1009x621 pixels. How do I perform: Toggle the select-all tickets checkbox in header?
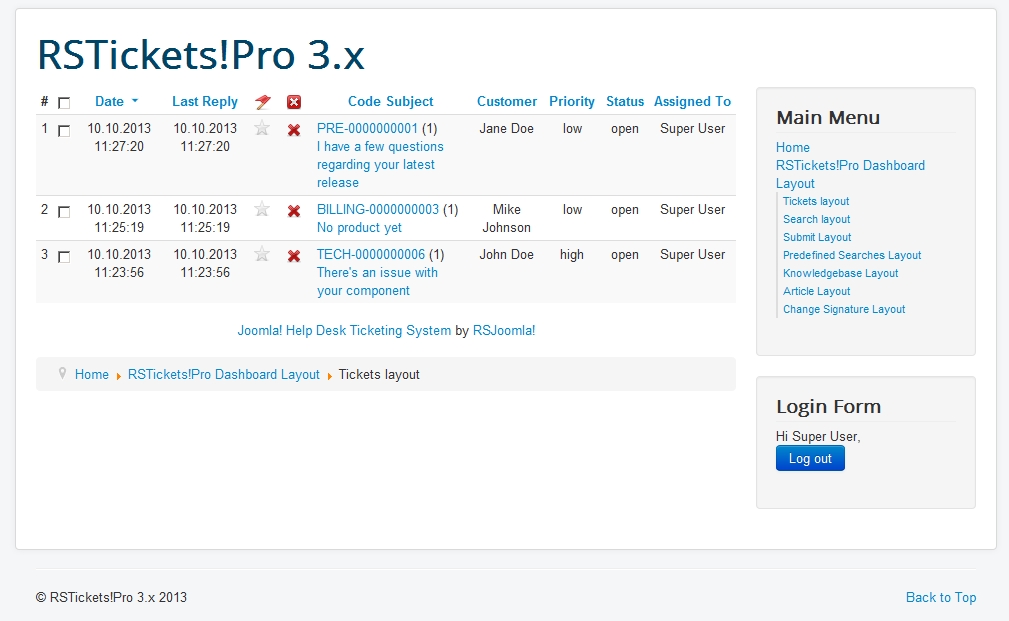pyautogui.click(x=64, y=102)
